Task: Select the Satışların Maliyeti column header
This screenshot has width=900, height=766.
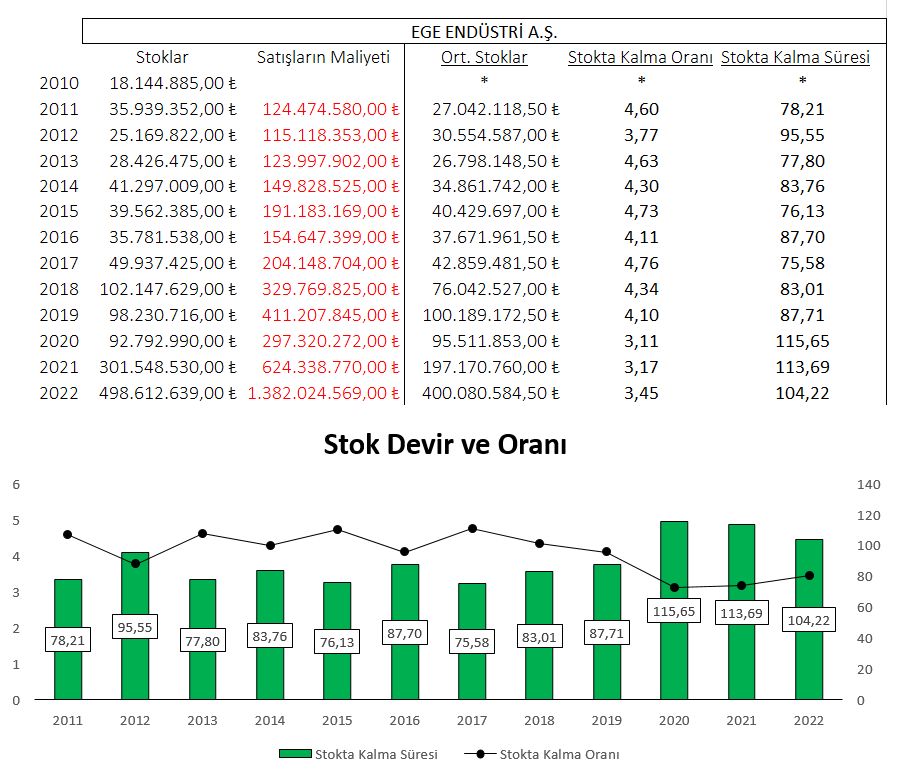Action: pyautogui.click(x=323, y=57)
